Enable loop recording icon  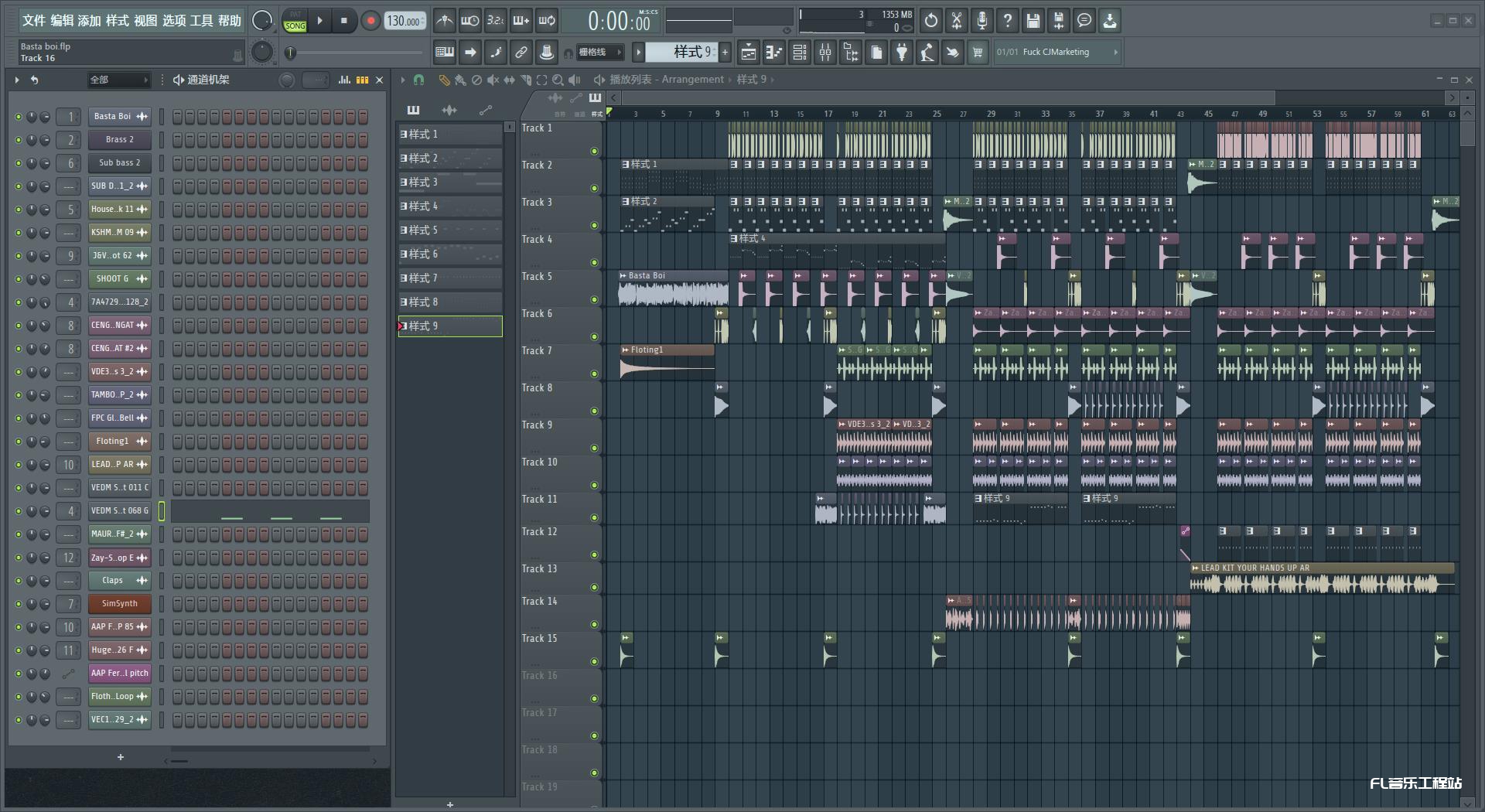click(x=547, y=21)
